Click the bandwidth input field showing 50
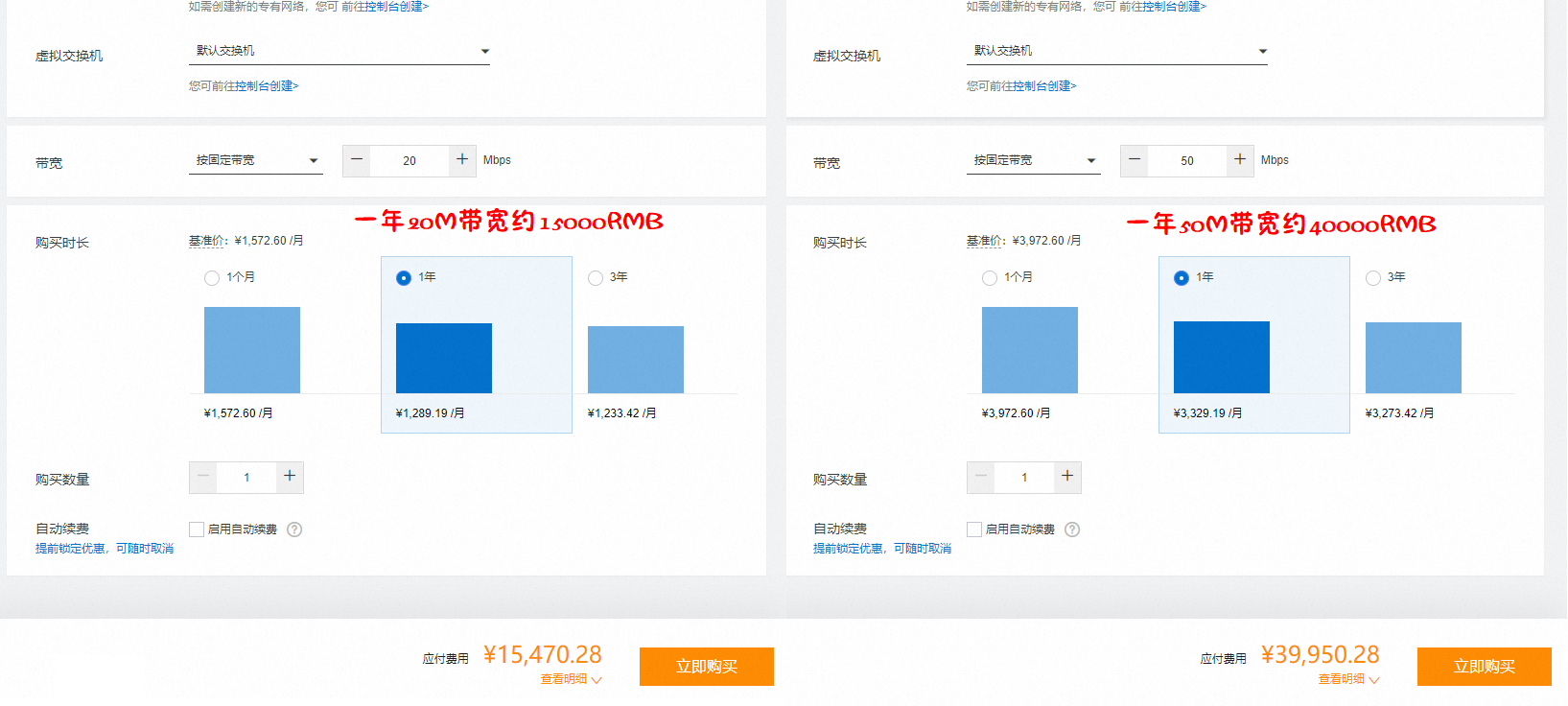 click(1187, 161)
